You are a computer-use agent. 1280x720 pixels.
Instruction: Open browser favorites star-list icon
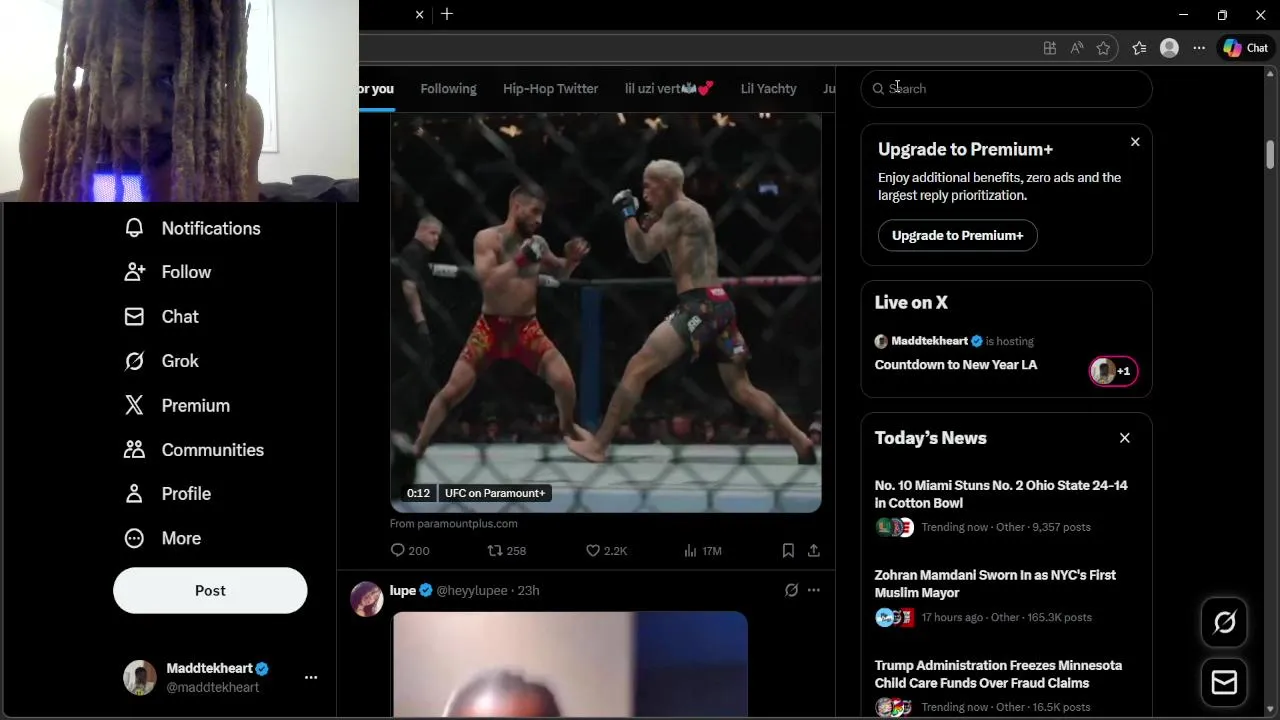click(1139, 48)
